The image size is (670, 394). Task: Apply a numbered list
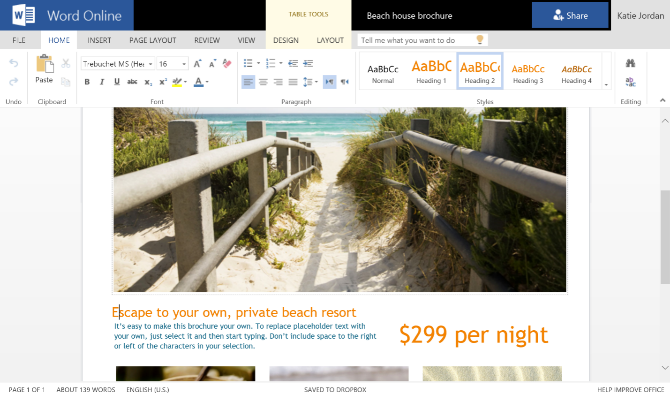(270, 63)
